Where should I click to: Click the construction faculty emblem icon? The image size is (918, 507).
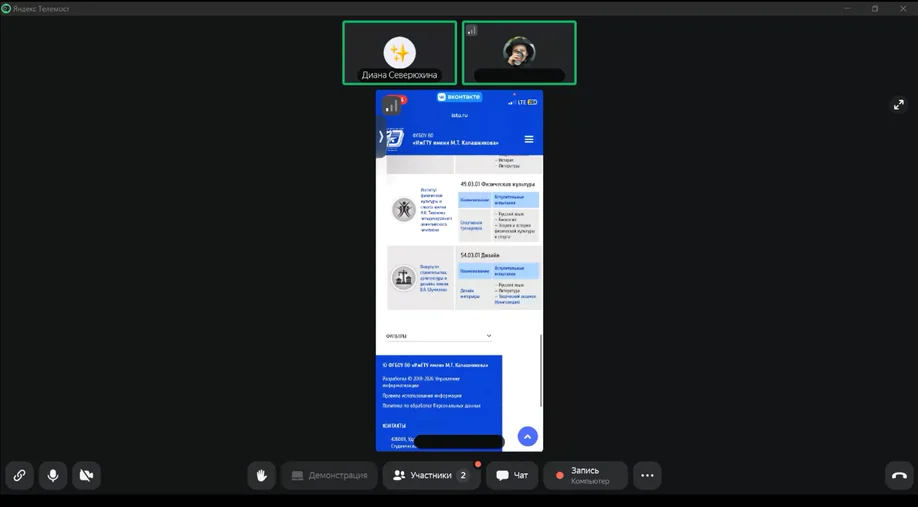click(x=403, y=278)
